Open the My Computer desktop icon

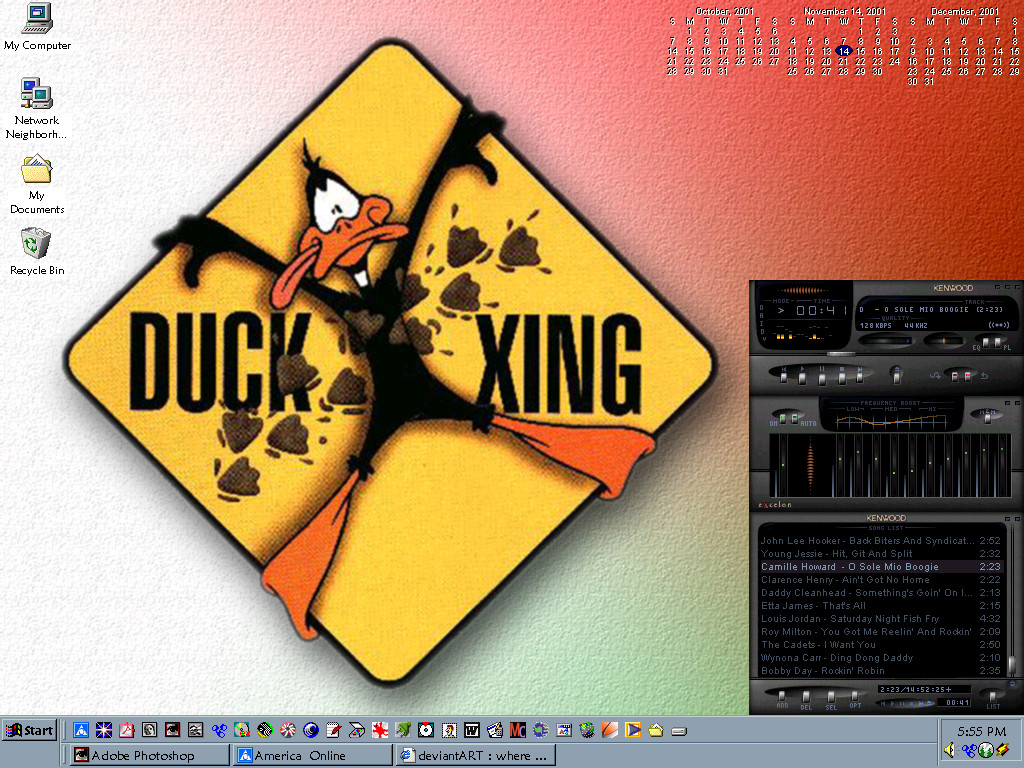(37, 27)
